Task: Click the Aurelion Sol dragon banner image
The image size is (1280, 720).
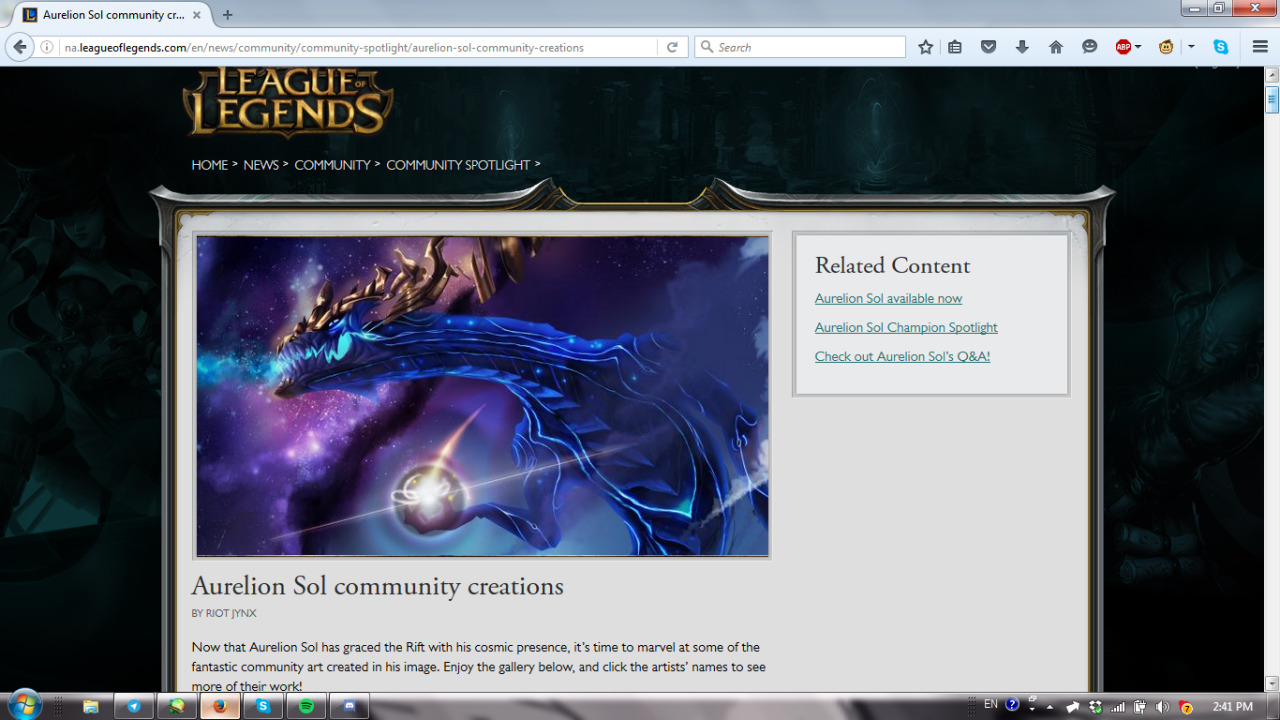Action: [x=482, y=395]
